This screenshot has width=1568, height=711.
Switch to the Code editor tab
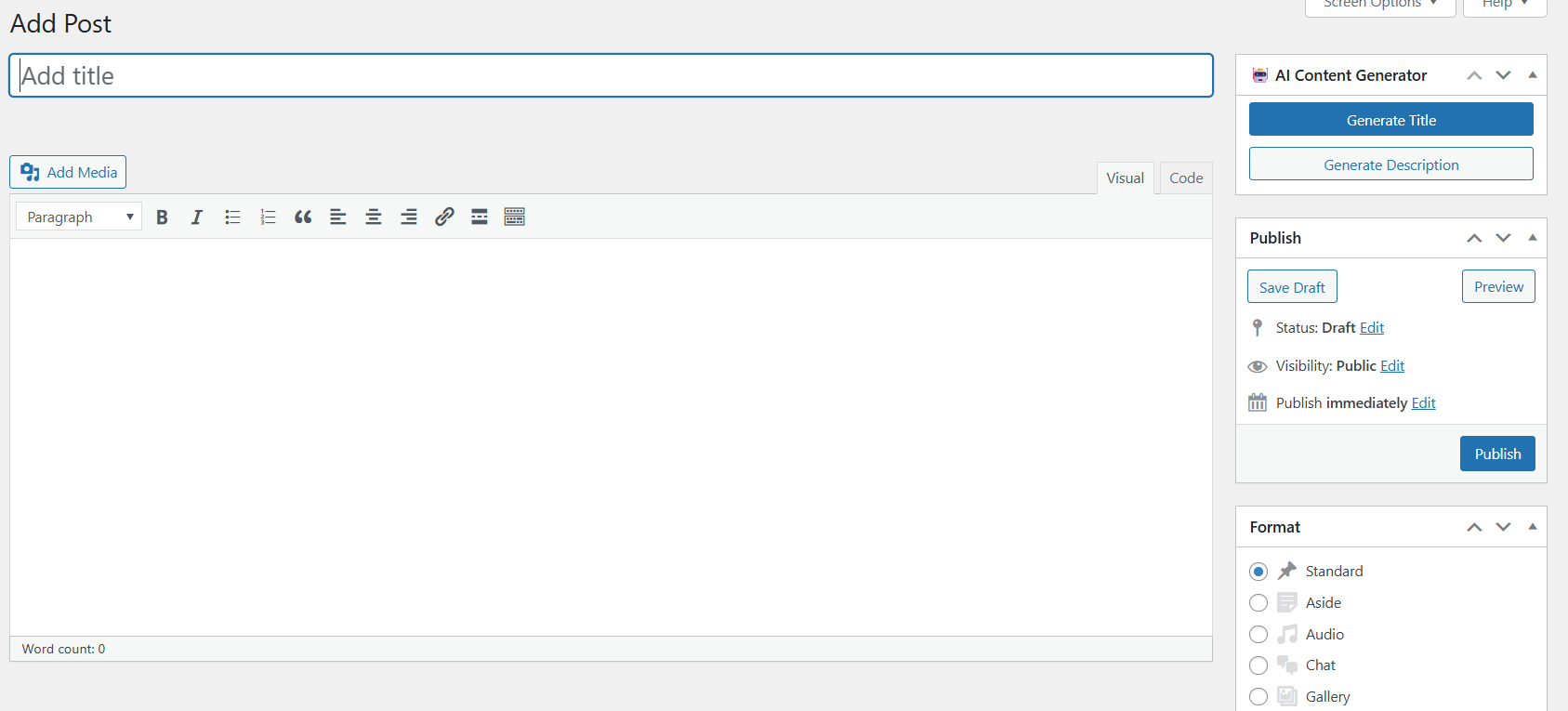[1186, 178]
